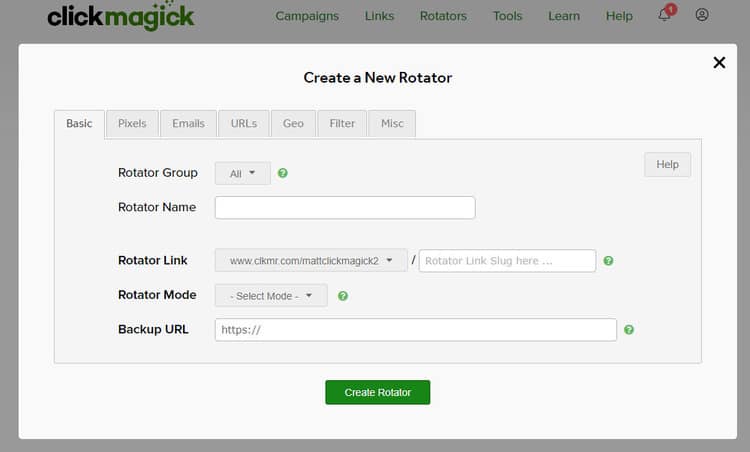Viewport: 750px width, 452px height.
Task: Switch to the Pixels tab
Action: click(x=132, y=123)
